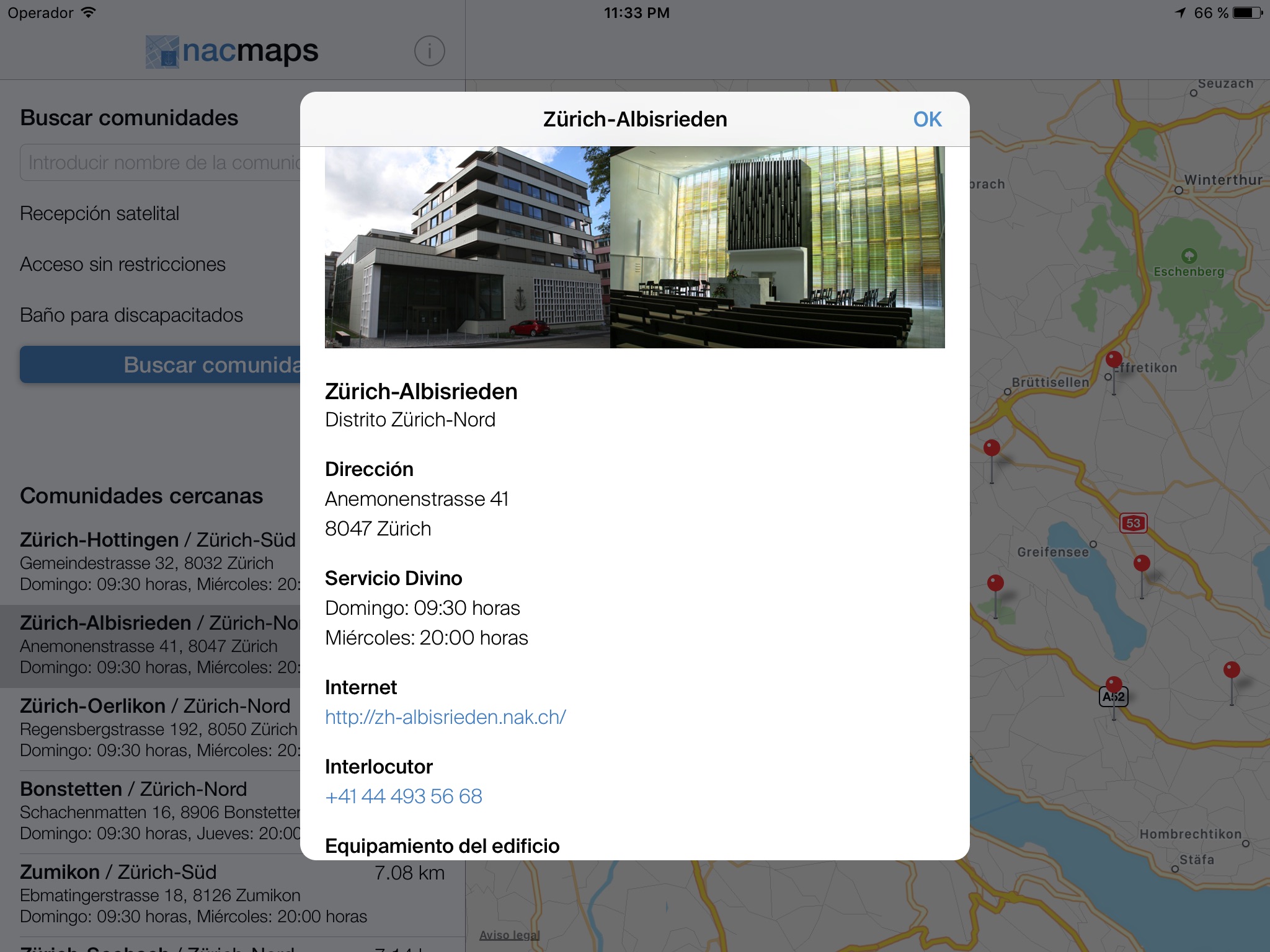Tap the route 53 road shield on map
Viewport: 1270px width, 952px height.
click(x=1133, y=523)
